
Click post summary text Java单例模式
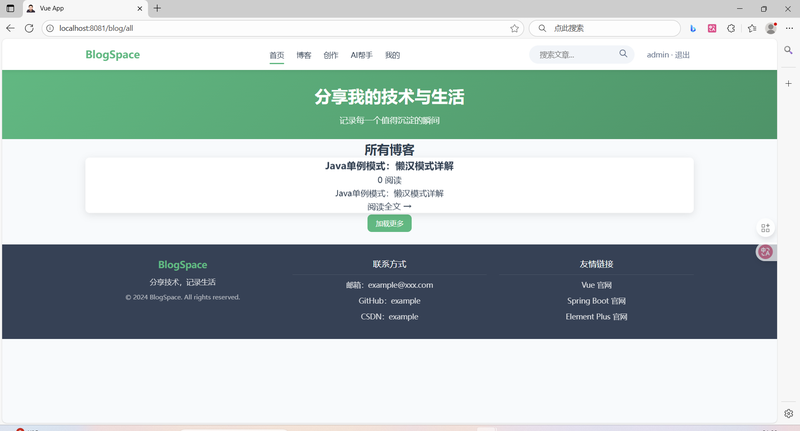tap(389, 193)
